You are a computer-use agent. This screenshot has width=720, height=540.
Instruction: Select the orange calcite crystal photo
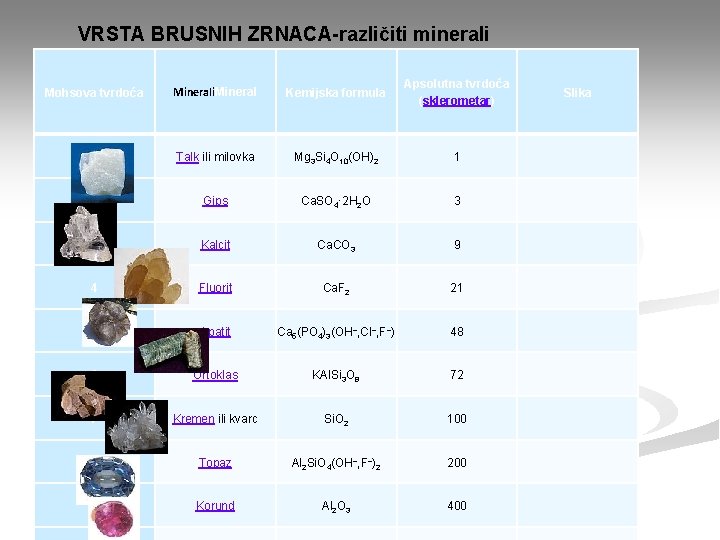[x=152, y=276]
